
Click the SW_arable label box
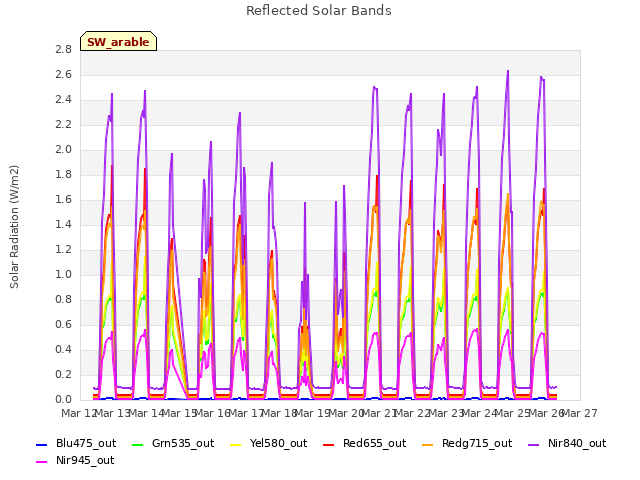tap(118, 41)
